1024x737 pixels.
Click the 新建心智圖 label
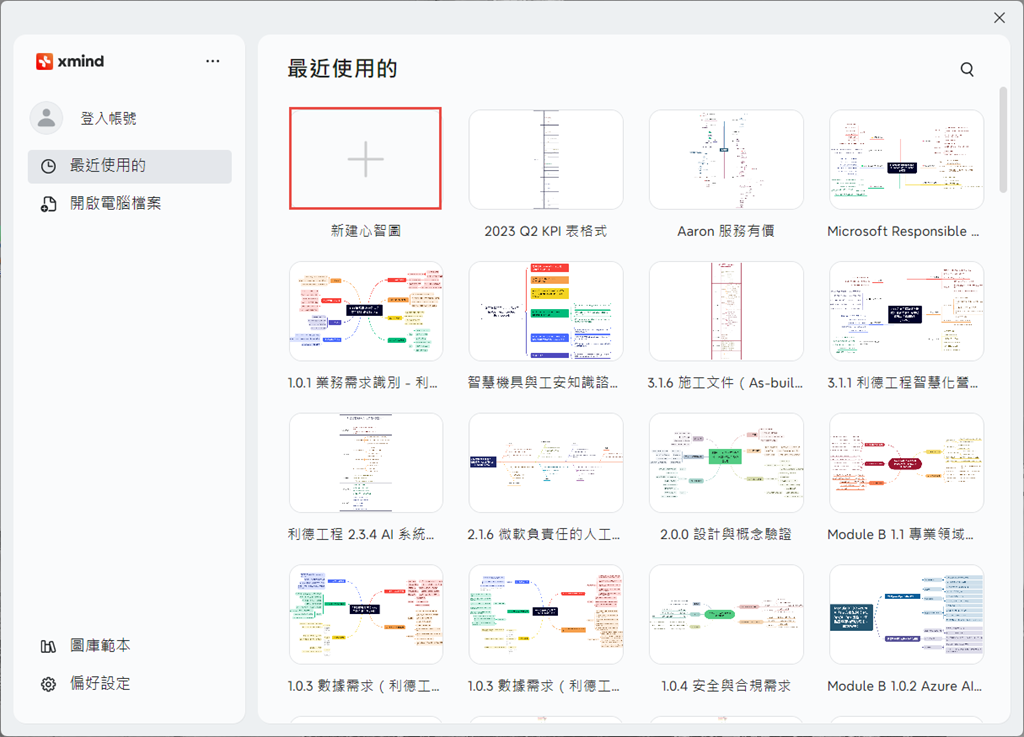point(366,230)
